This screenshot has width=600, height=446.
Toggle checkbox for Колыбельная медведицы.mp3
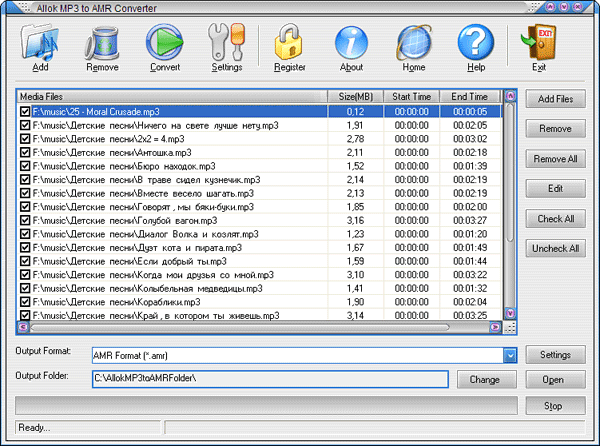coord(25,288)
